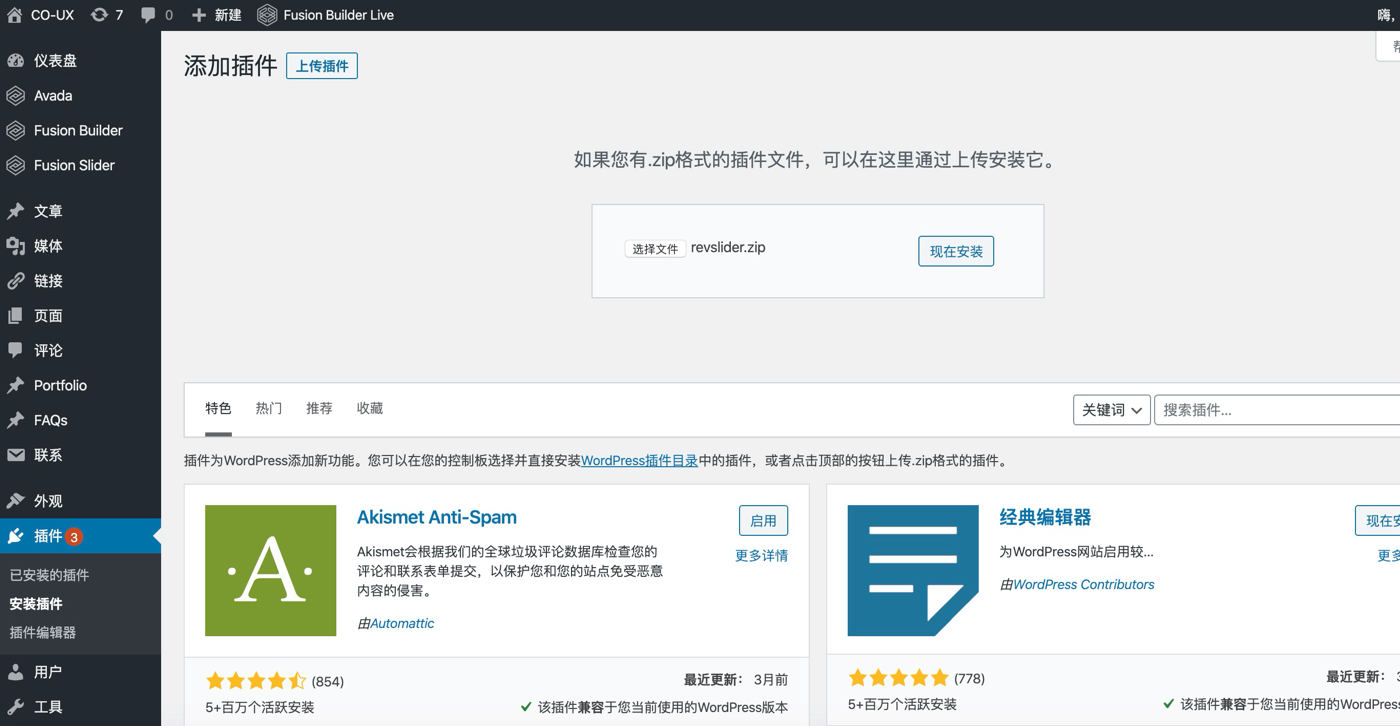The width and height of the screenshot is (1400, 726).
Task: Click the 文章 pushpin icon
Action: 15,211
